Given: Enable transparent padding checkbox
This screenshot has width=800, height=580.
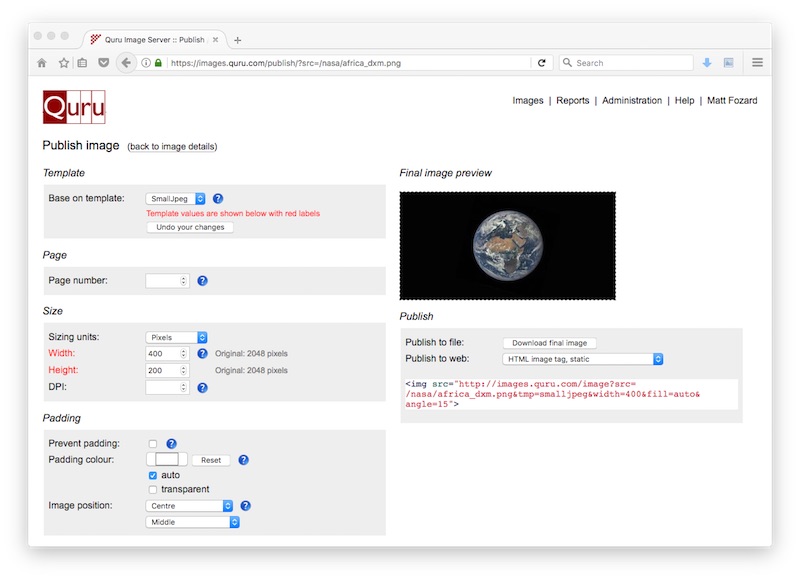Looking at the screenshot, I should tap(153, 490).
